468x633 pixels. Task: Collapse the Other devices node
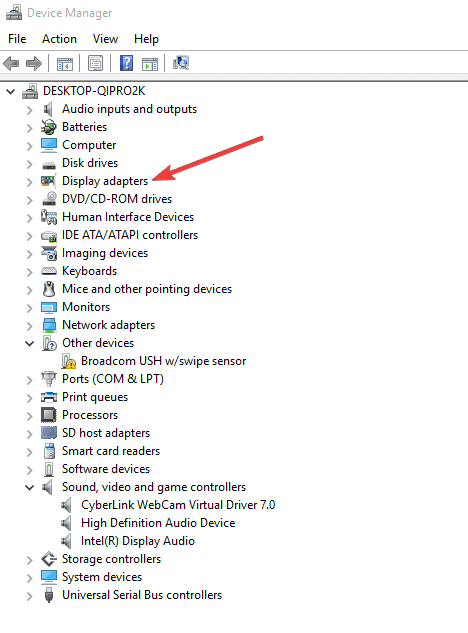29,344
